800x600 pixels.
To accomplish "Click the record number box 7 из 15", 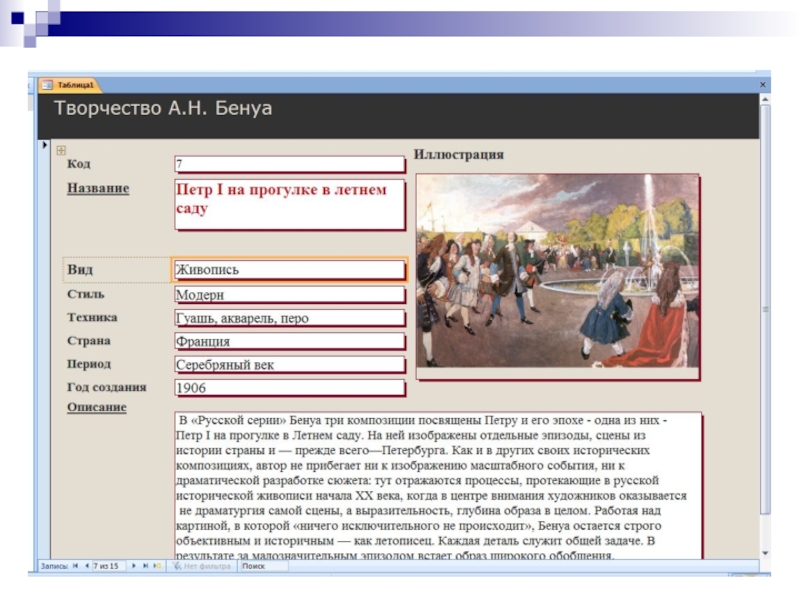I will 108,566.
